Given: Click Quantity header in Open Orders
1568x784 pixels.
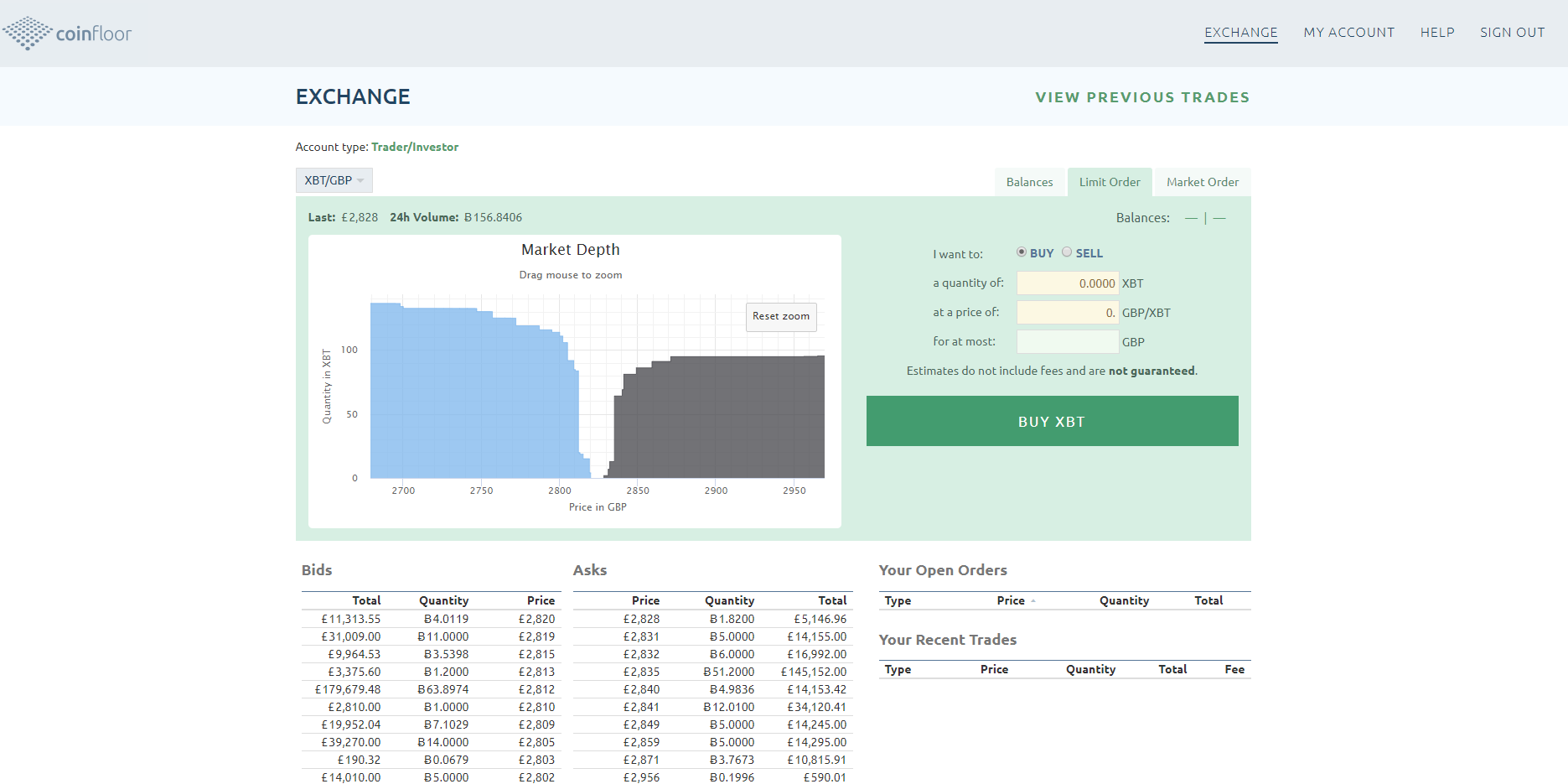Looking at the screenshot, I should coord(1124,600).
